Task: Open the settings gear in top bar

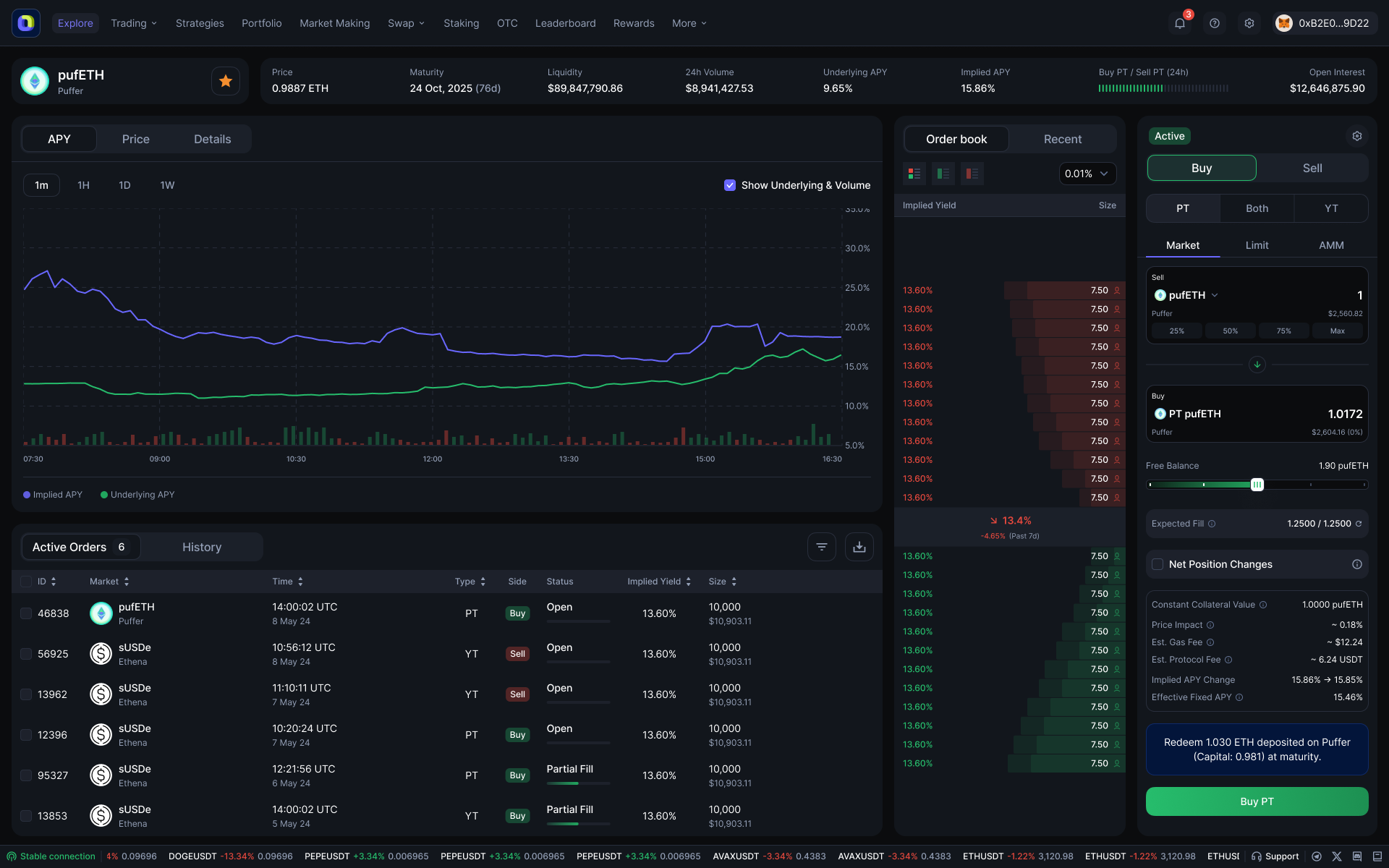Action: coord(1249,22)
